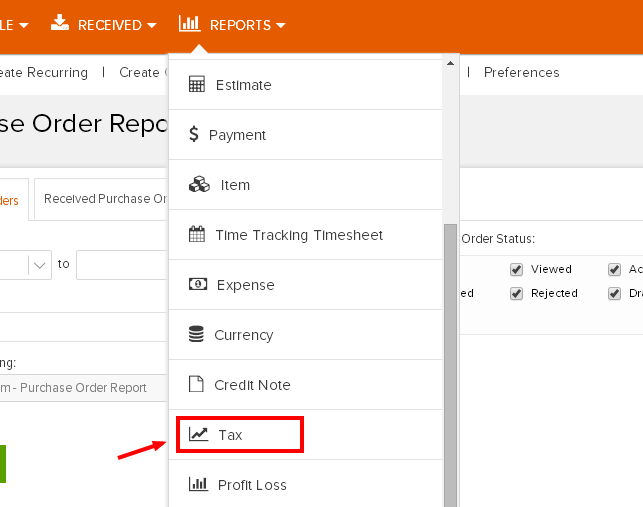Click the bar chart icon beside Profit Loss
This screenshot has width=643, height=507.
[x=199, y=485]
